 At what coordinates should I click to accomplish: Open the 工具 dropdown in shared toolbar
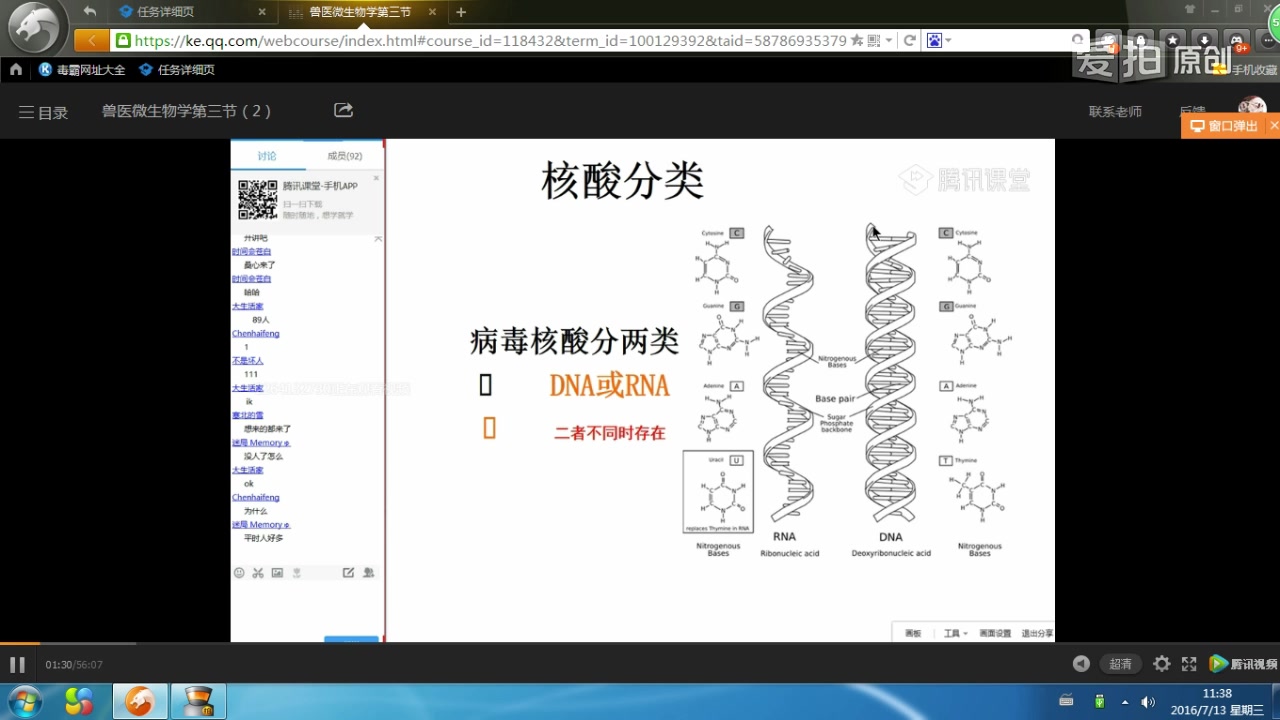coord(955,633)
